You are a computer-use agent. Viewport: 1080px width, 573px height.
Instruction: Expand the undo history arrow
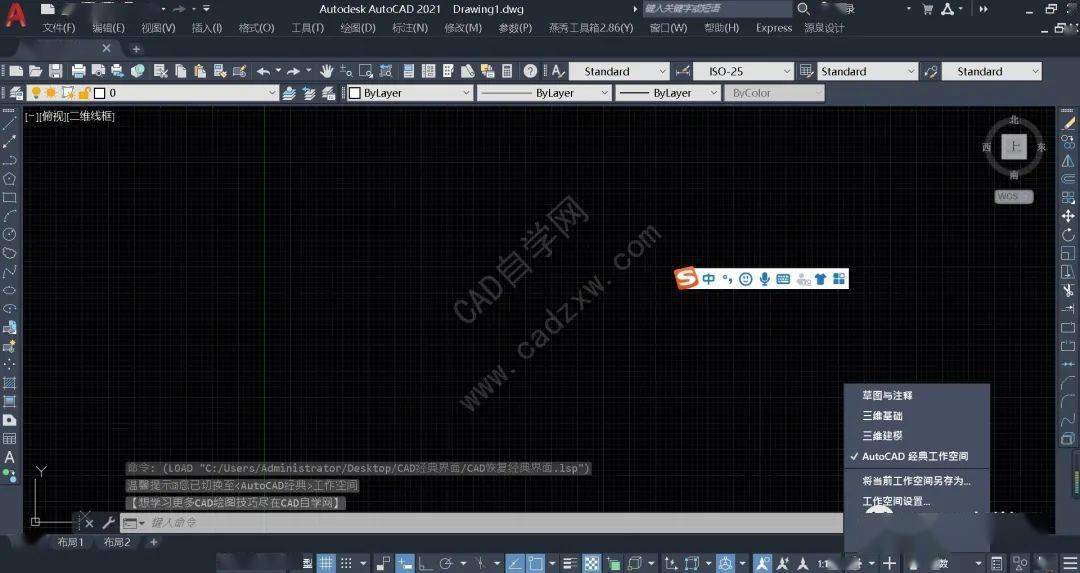(278, 71)
